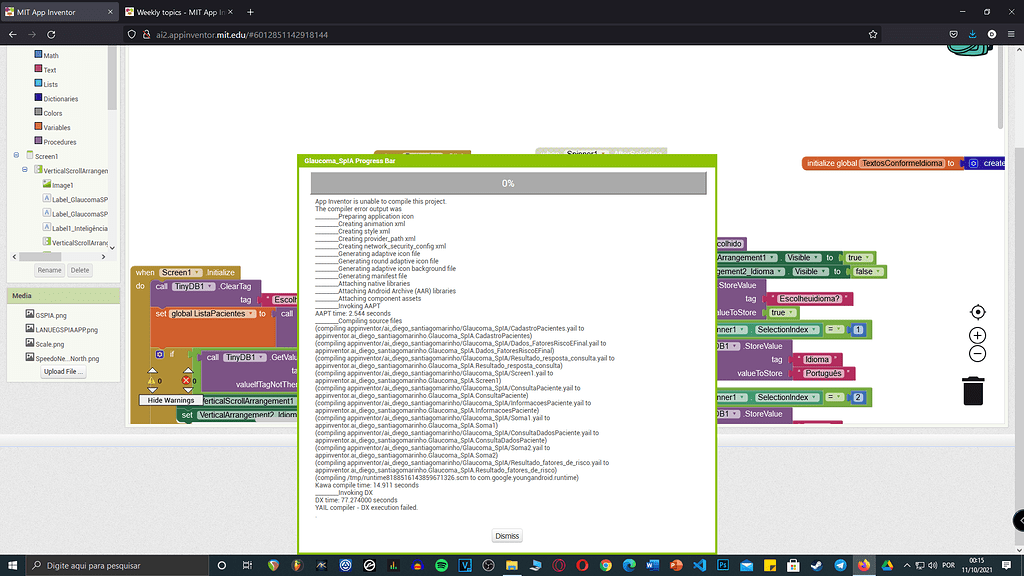
Task: Dismiss the compile error dialog
Action: click(x=507, y=535)
